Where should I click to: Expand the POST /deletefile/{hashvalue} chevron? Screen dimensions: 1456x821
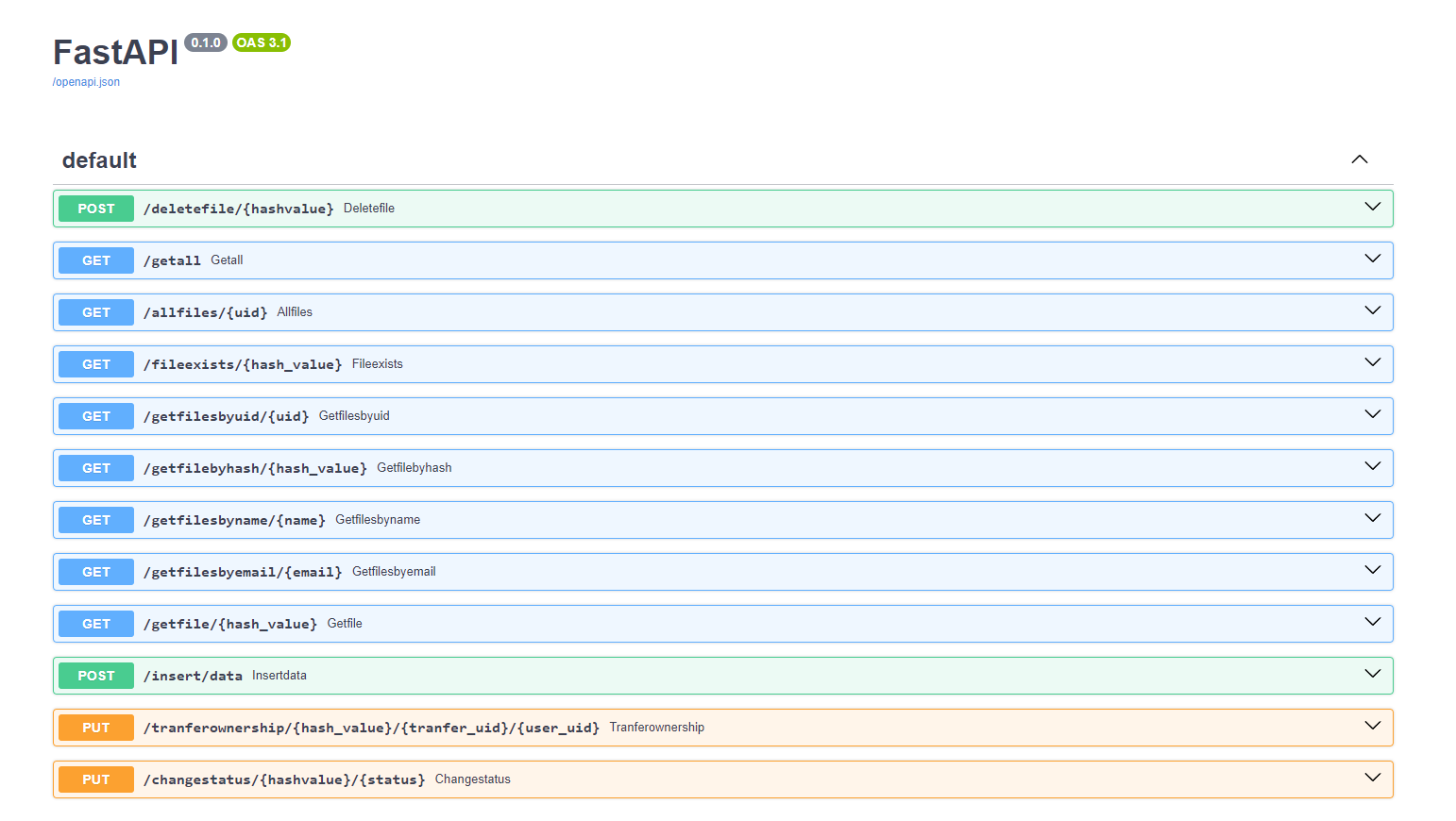point(1373,207)
